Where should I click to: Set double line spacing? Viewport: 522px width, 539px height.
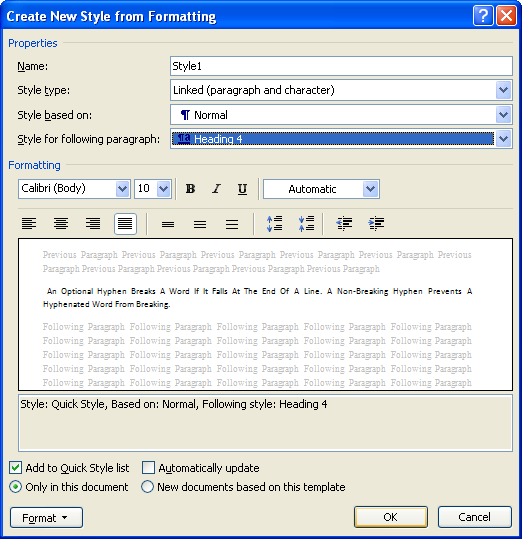(232, 224)
